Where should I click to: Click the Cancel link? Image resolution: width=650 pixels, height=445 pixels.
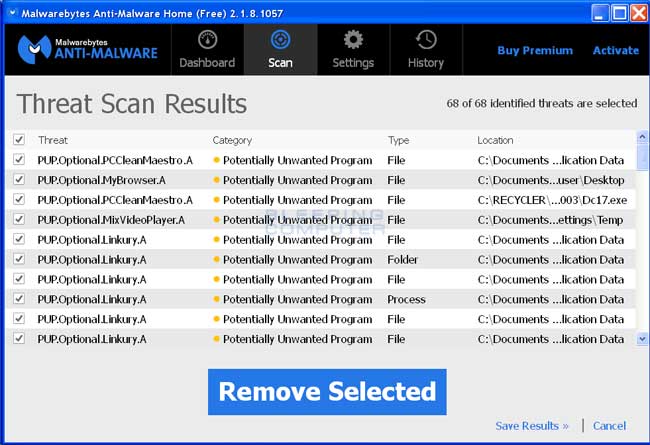[609, 426]
